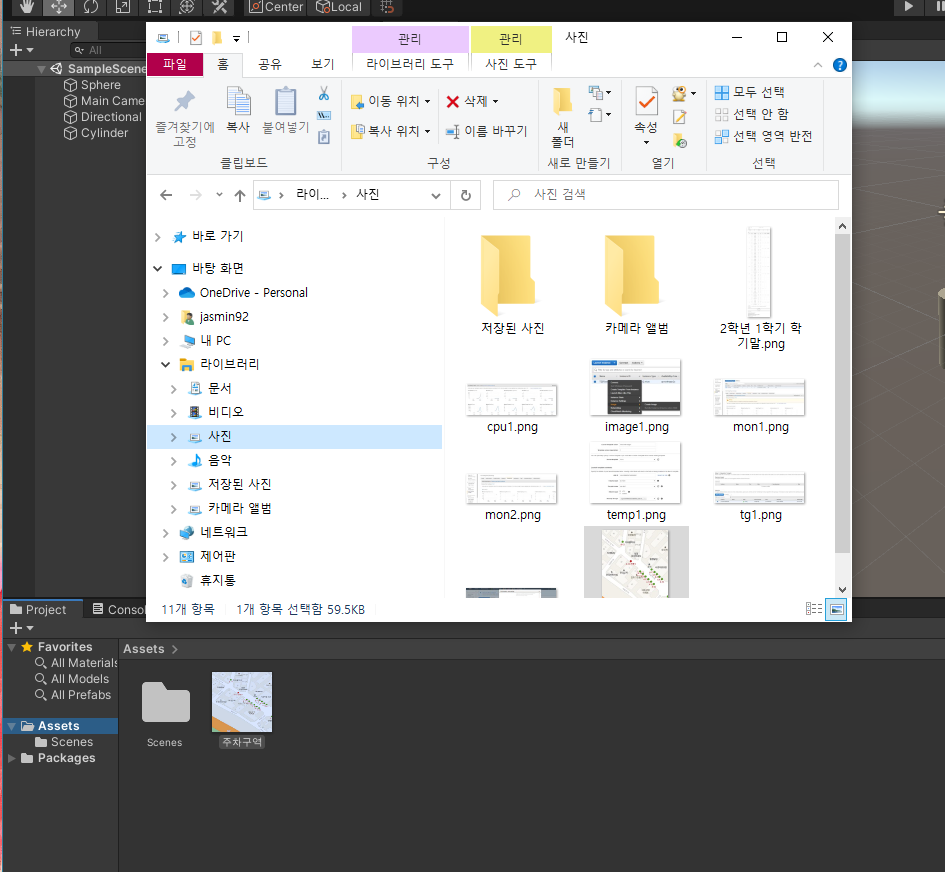Collapse the 라이브러리 tree node

pyautogui.click(x=166, y=364)
